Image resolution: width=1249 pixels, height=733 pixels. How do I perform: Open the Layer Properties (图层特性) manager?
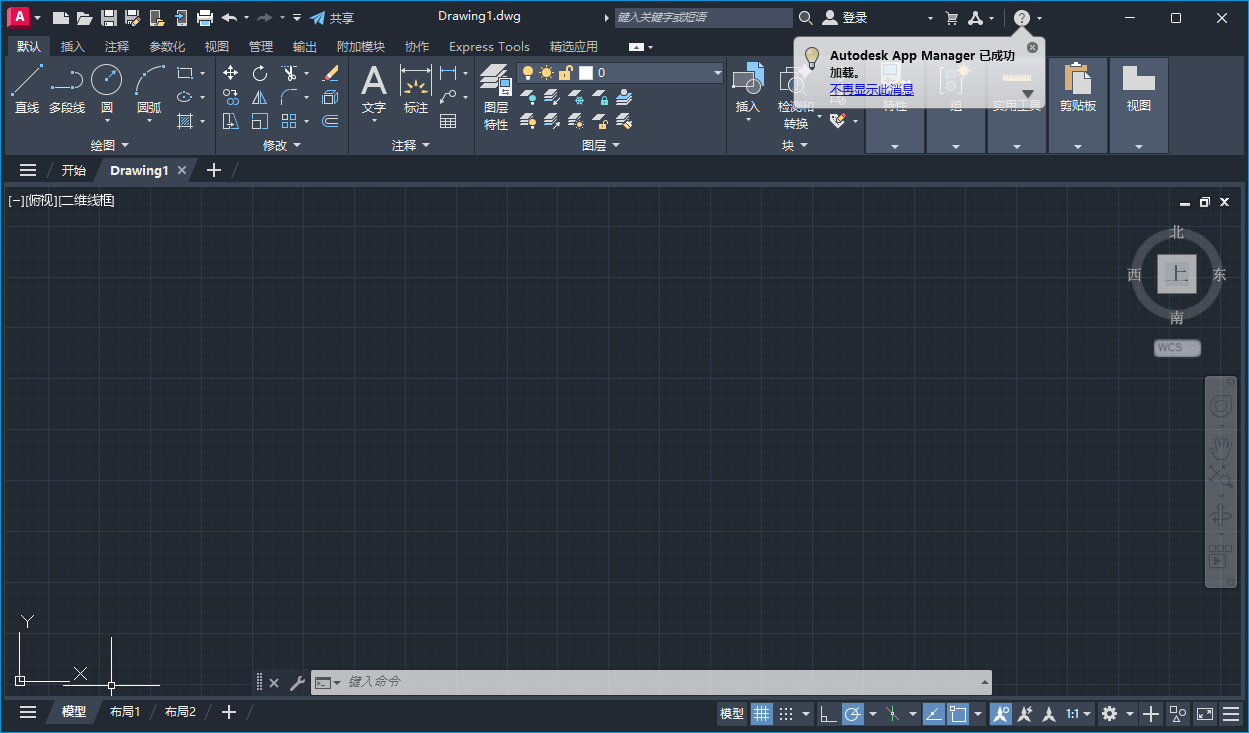pos(495,97)
